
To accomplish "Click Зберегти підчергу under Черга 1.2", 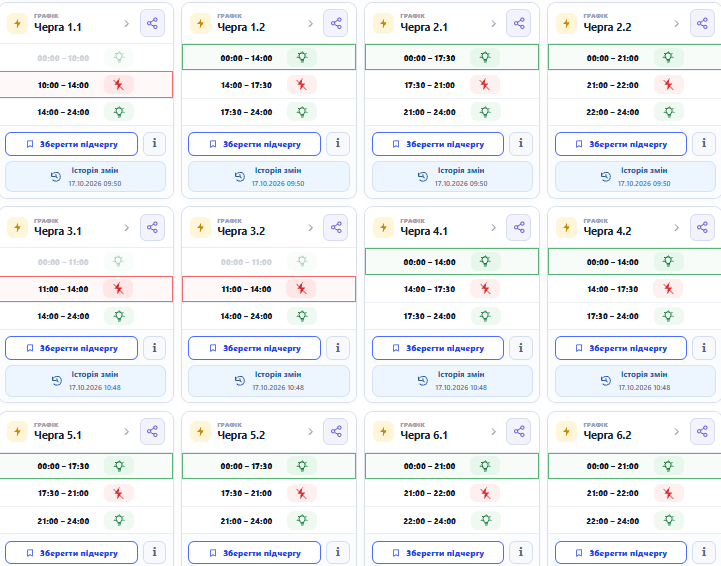I will pos(254,144).
